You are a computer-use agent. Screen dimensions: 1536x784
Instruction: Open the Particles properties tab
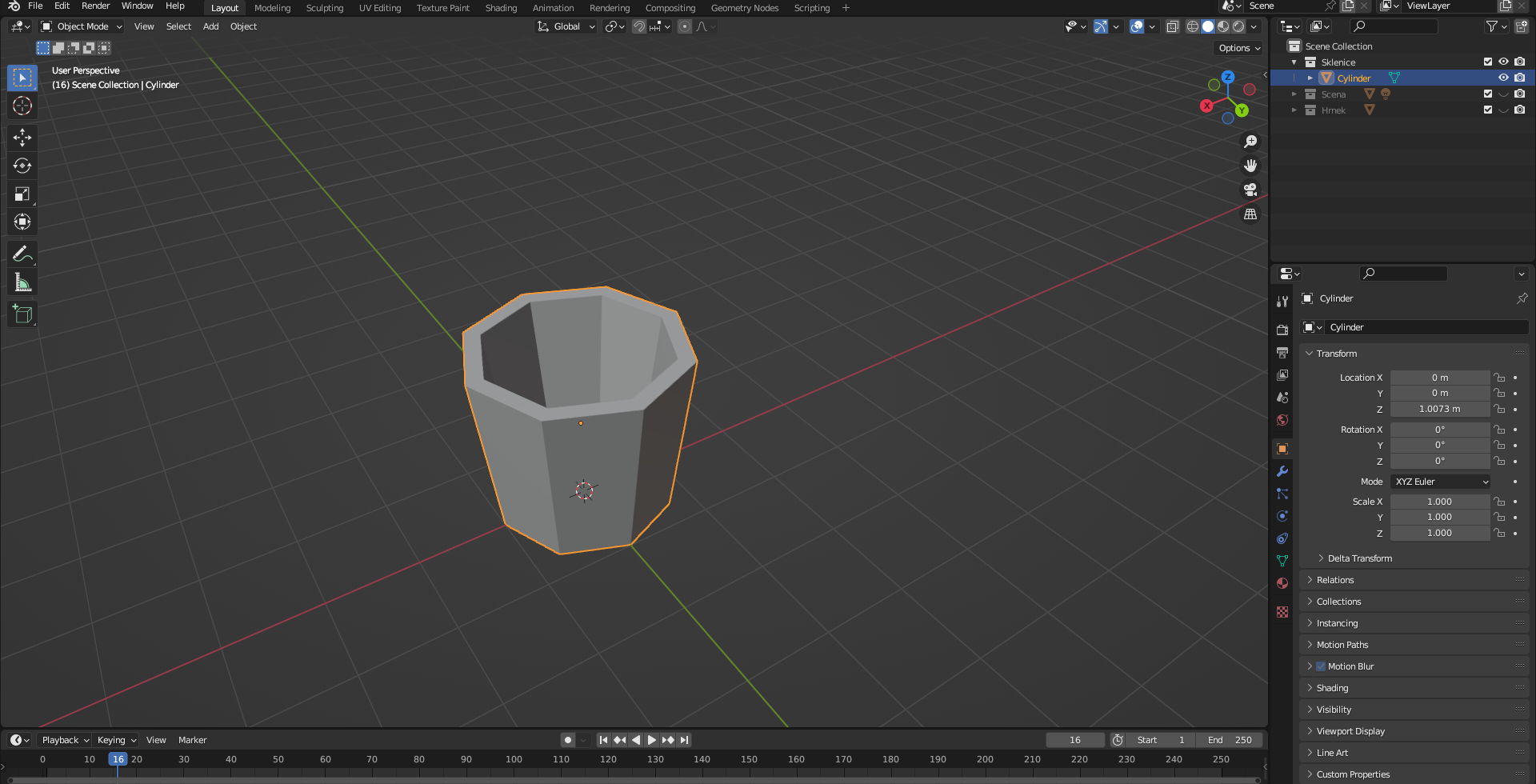tap(1282, 494)
